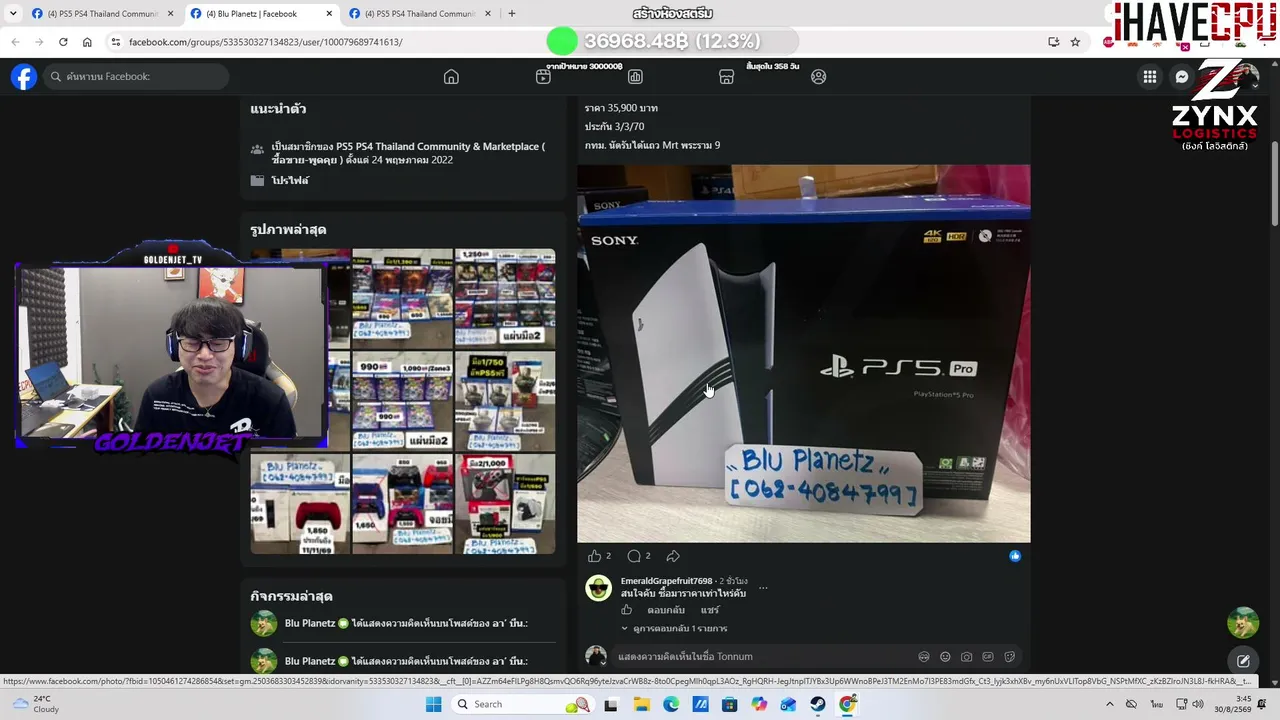The height and width of the screenshot is (720, 1280).
Task: Open the Facebook apps grid menu
Action: (x=1150, y=77)
